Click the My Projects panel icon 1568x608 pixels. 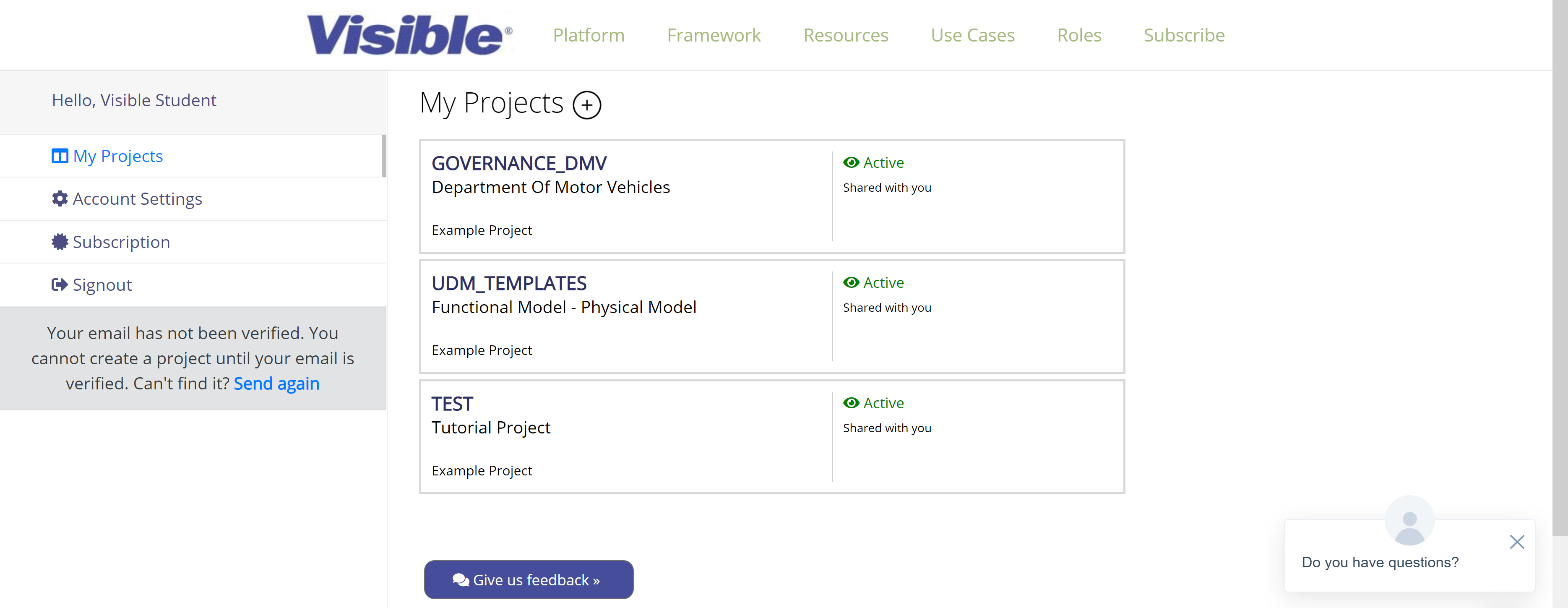coord(60,157)
